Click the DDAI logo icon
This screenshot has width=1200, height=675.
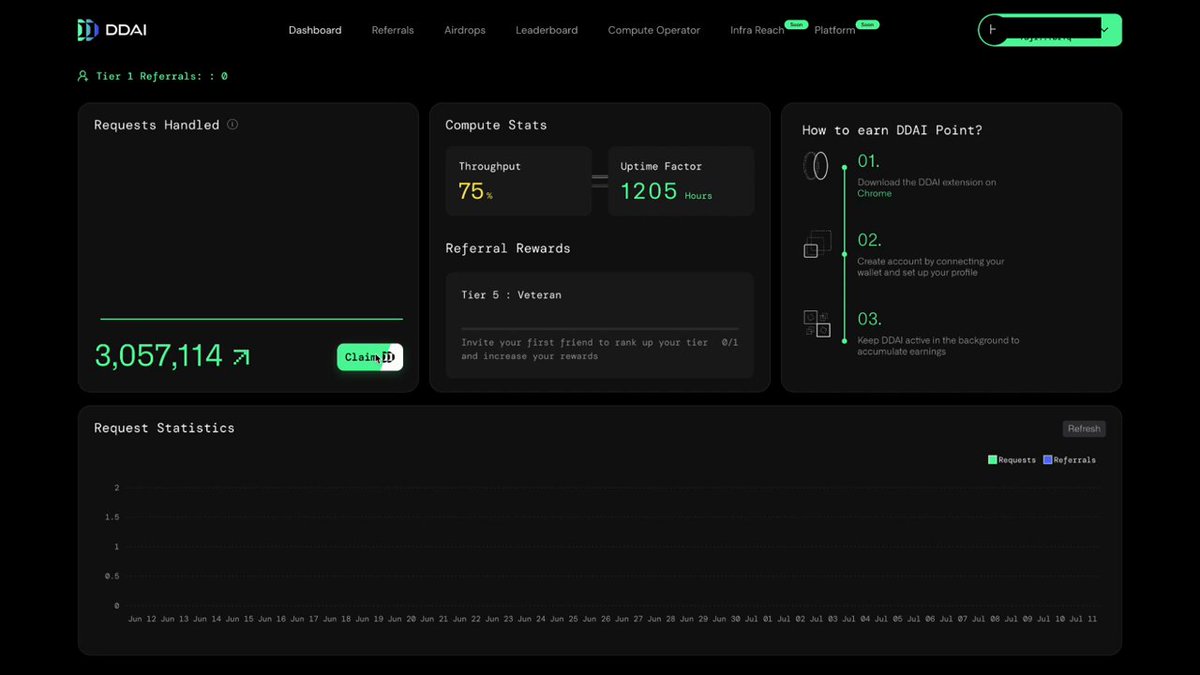[x=88, y=30]
